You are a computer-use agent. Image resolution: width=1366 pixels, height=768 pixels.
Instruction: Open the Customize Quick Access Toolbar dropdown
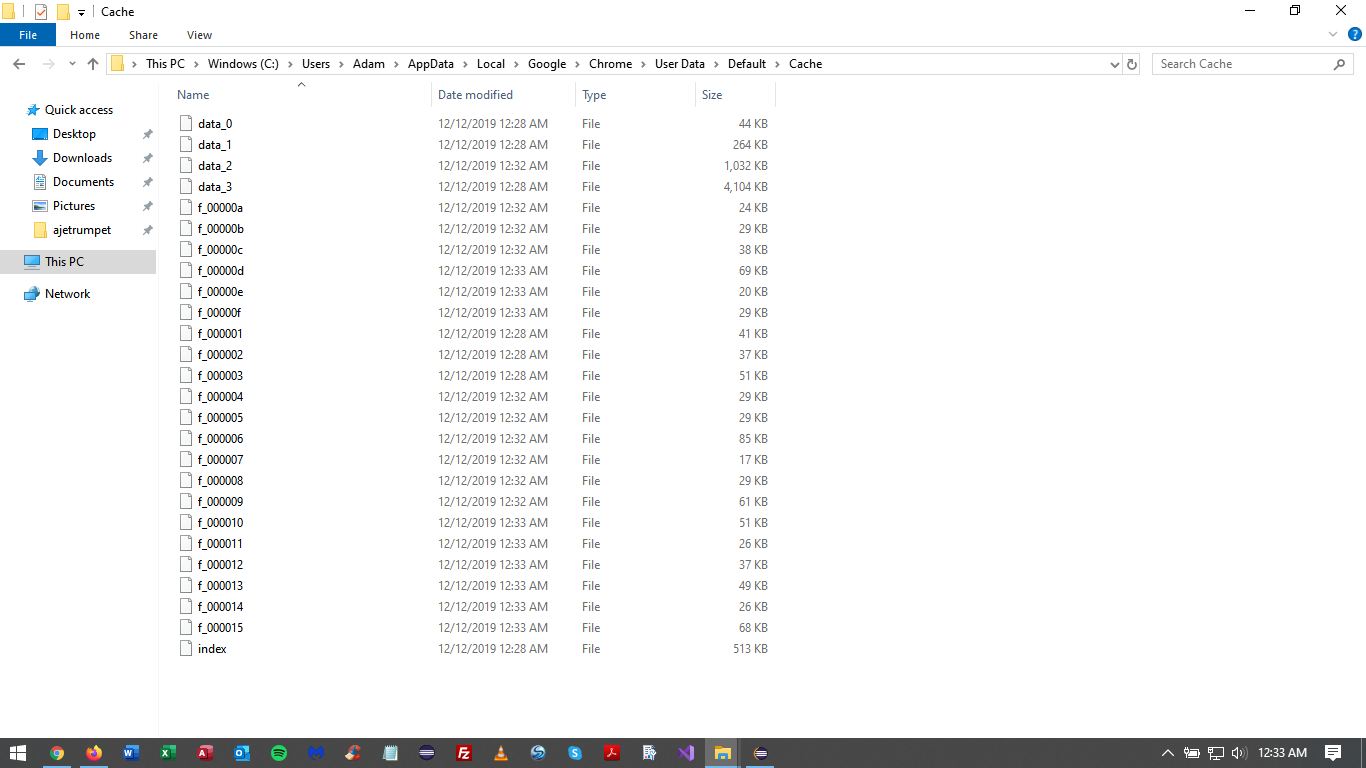[x=81, y=13]
